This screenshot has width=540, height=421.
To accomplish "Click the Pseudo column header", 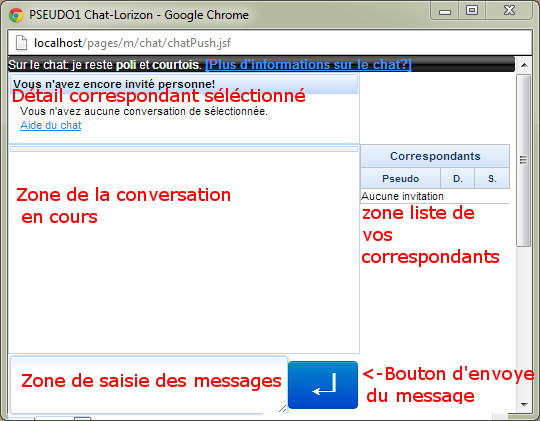I will coord(401,178).
